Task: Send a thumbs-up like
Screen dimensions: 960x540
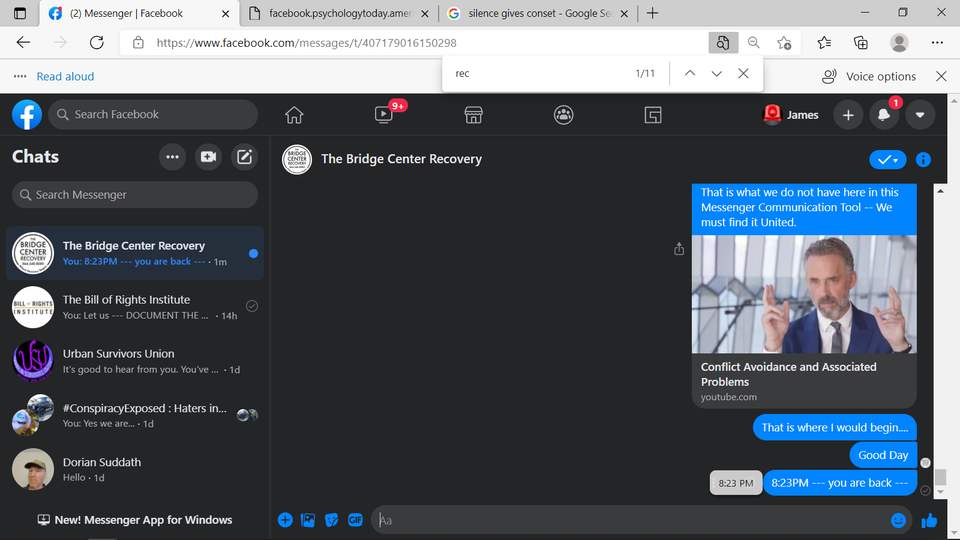Action: (929, 520)
